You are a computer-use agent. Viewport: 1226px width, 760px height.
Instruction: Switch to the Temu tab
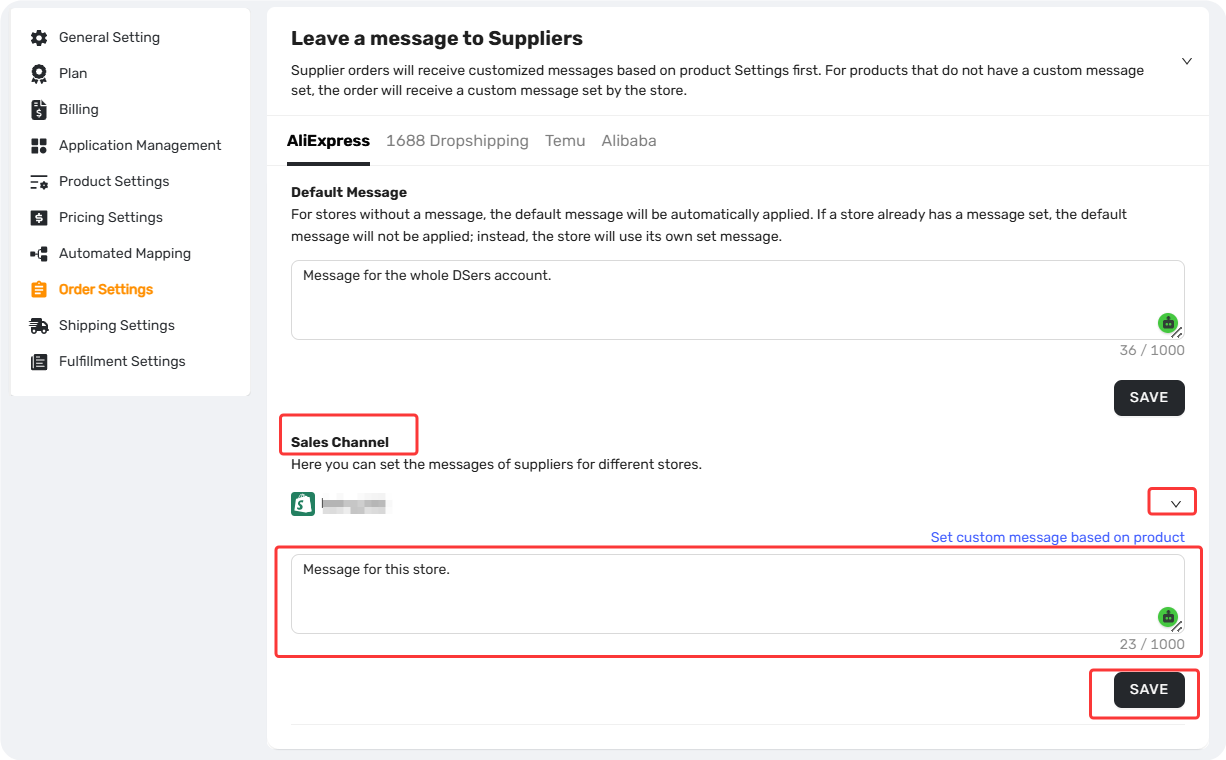pos(565,141)
